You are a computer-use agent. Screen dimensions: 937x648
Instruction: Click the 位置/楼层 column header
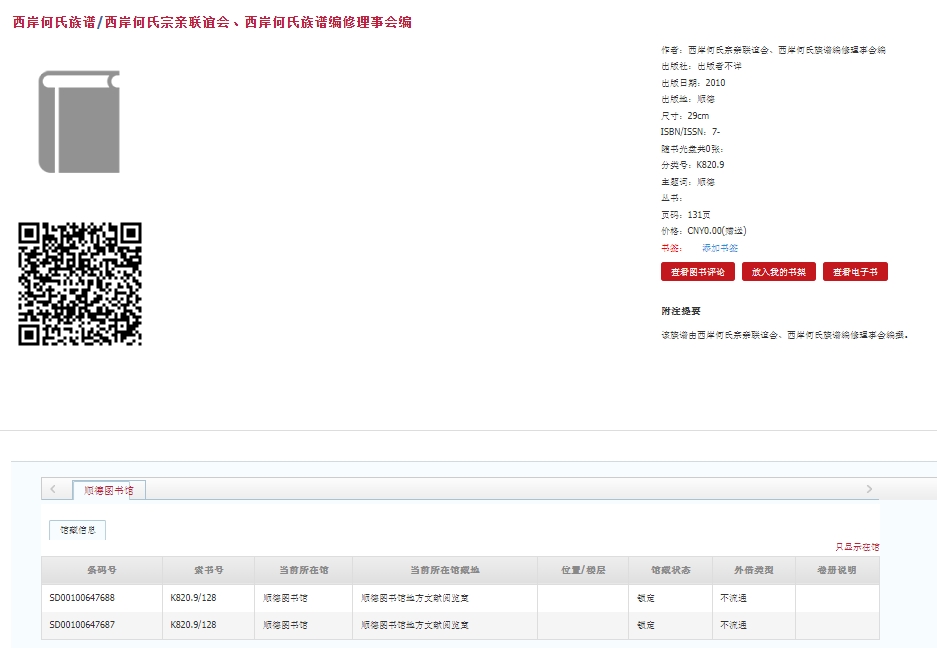[583, 570]
